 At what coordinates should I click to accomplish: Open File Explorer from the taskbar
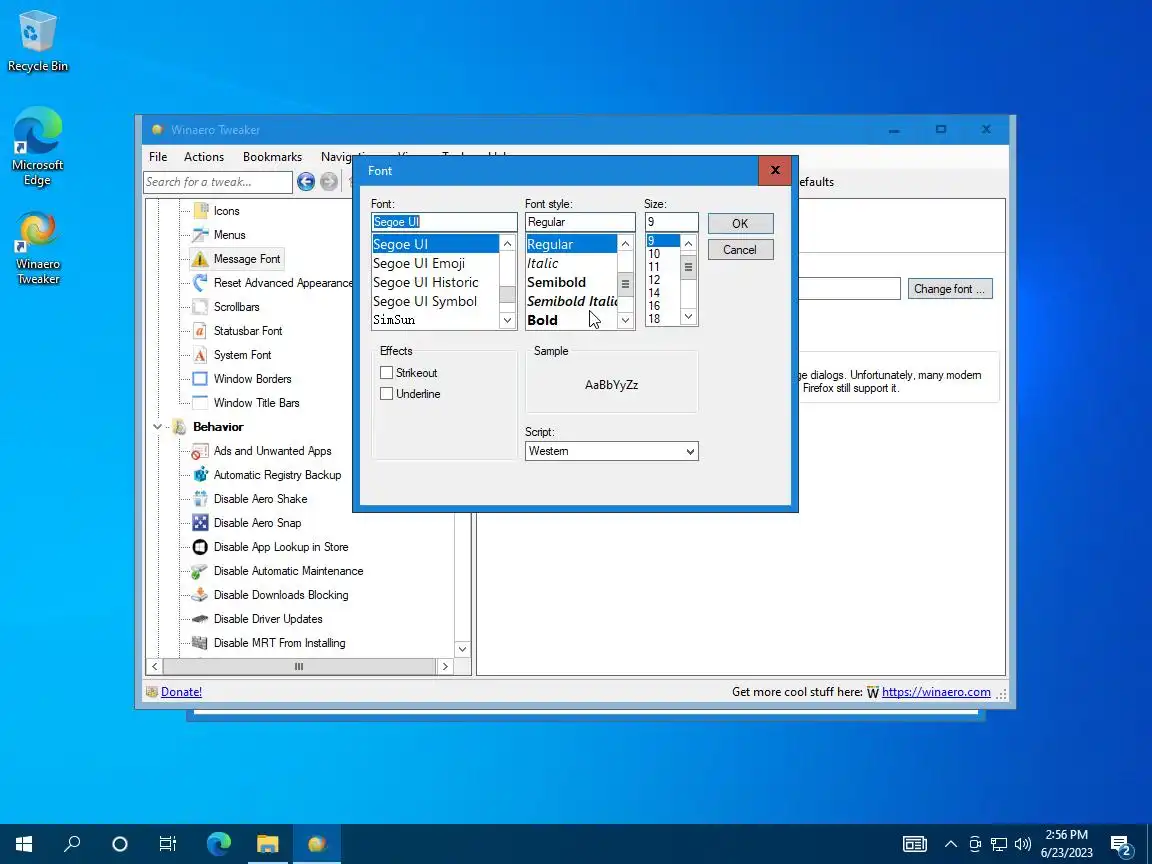point(267,843)
